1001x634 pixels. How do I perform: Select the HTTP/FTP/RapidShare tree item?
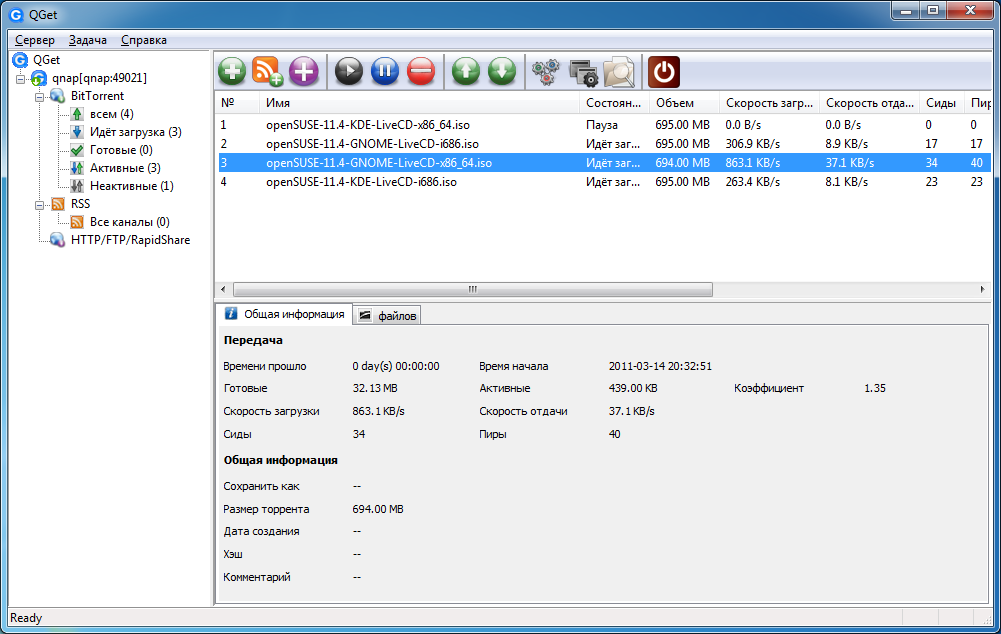point(130,240)
